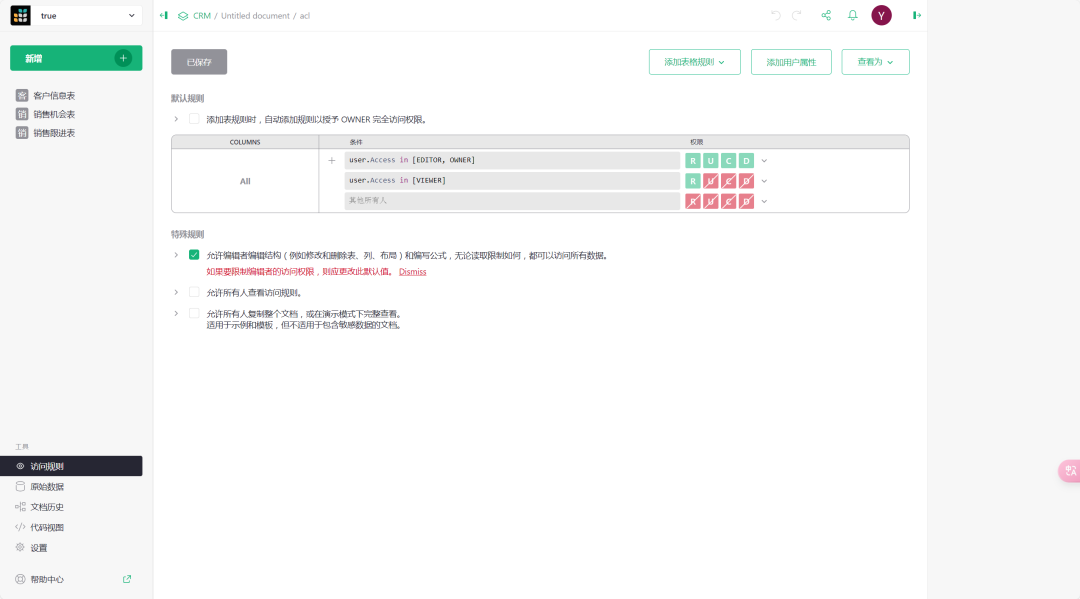Click the EDITOR, OWNER condition field
Viewport: 1080px width, 599px height.
512,160
